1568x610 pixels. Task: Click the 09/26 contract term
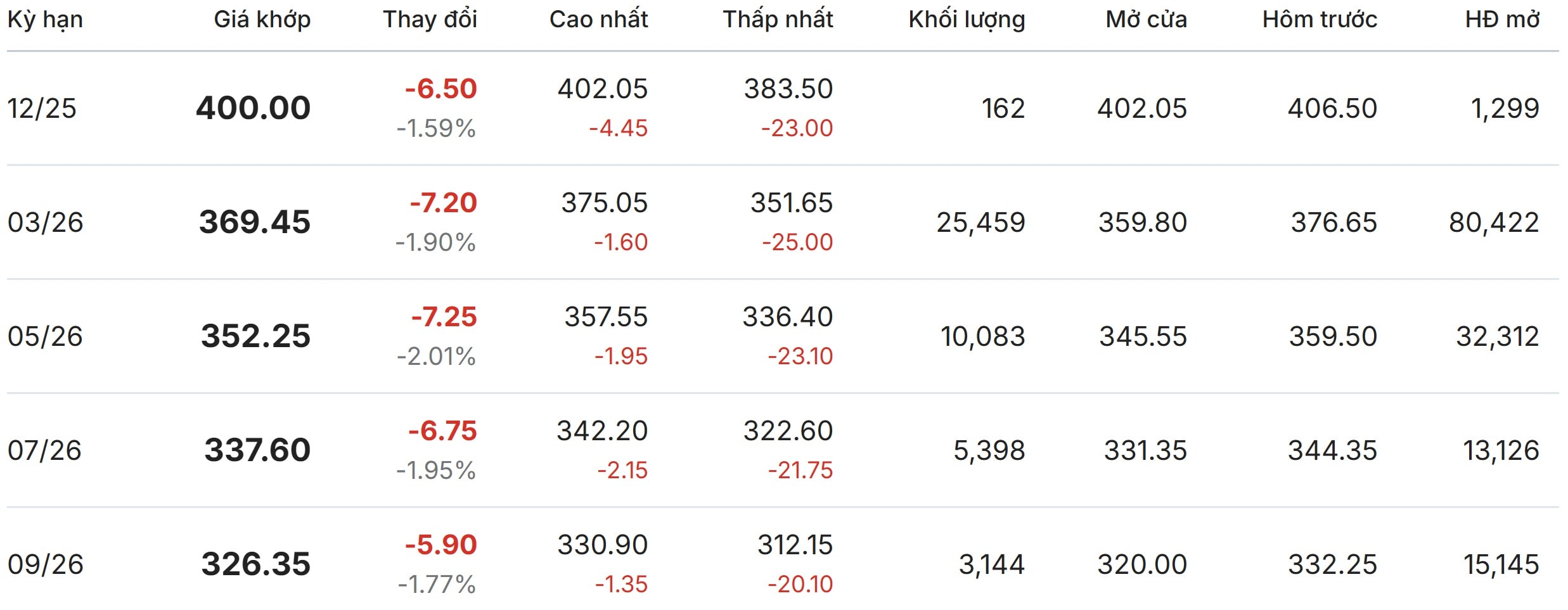point(45,564)
